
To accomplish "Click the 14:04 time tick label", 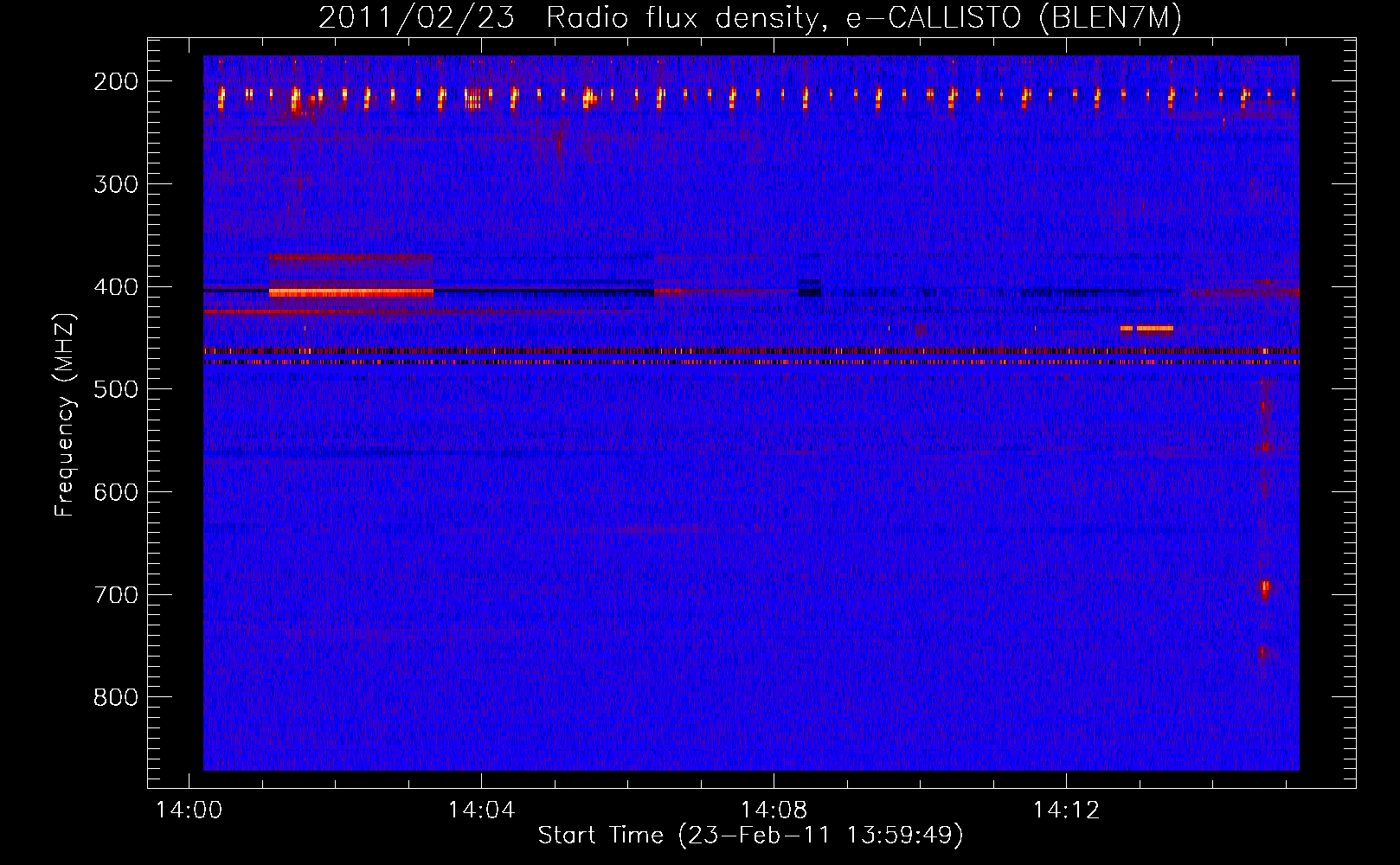I will 481,811.
